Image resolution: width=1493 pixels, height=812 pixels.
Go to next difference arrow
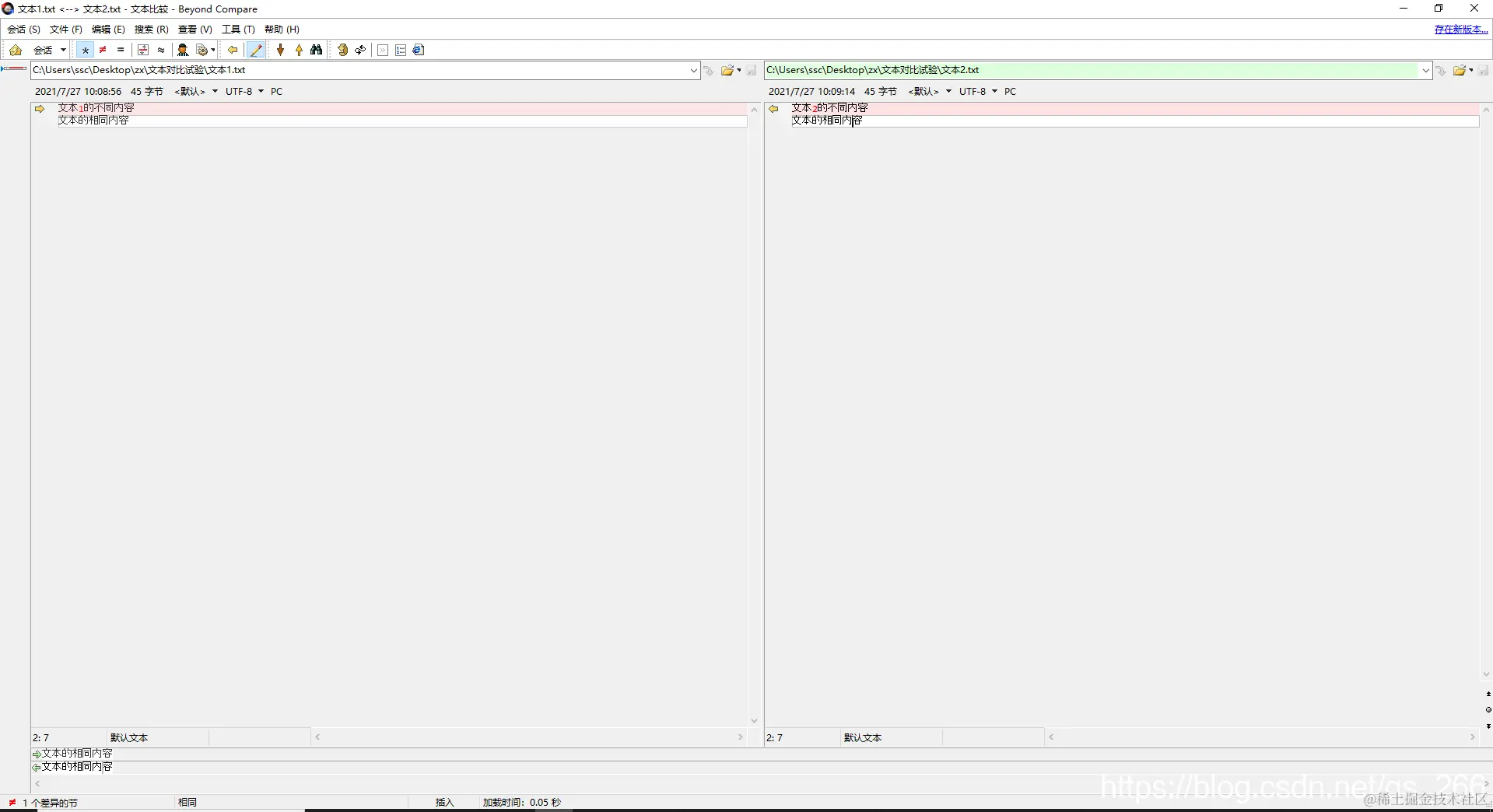point(281,50)
